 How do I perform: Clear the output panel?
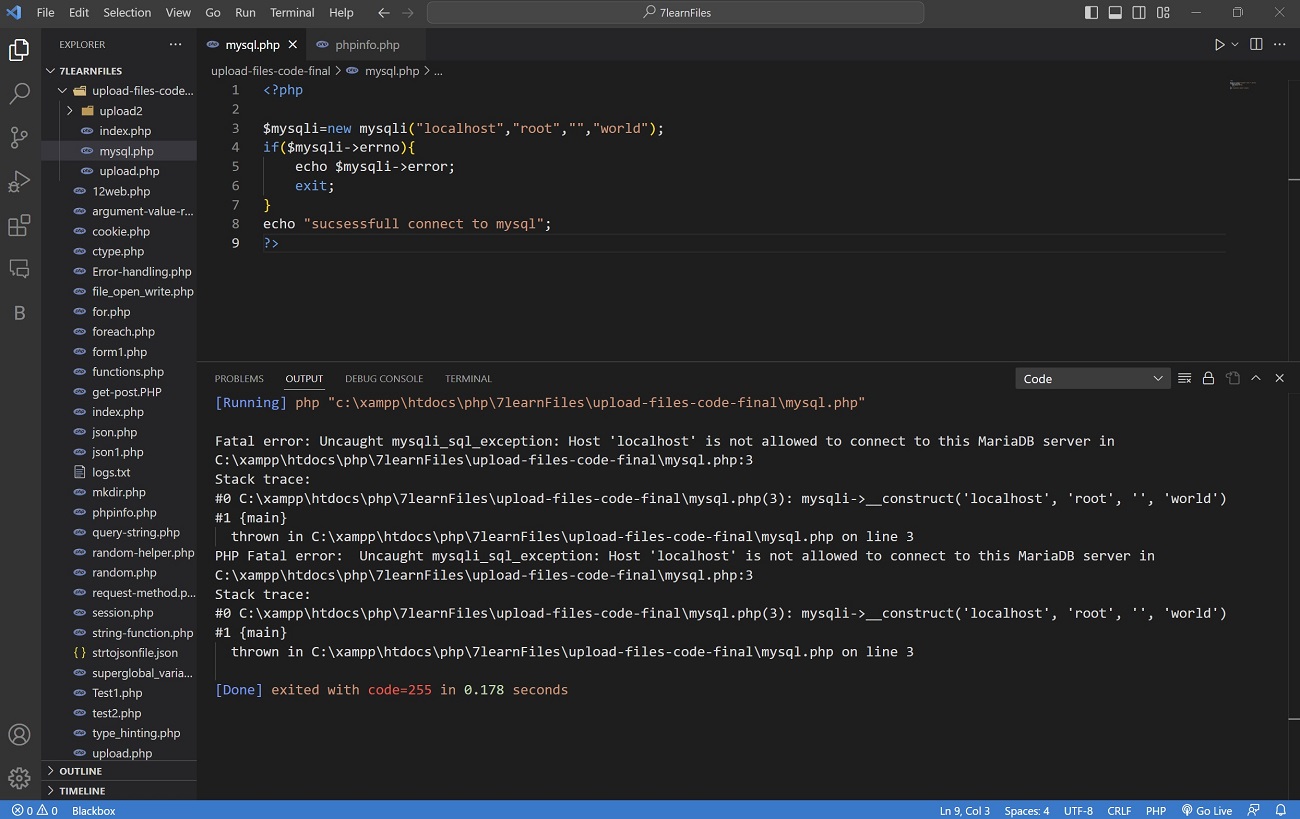point(1185,379)
